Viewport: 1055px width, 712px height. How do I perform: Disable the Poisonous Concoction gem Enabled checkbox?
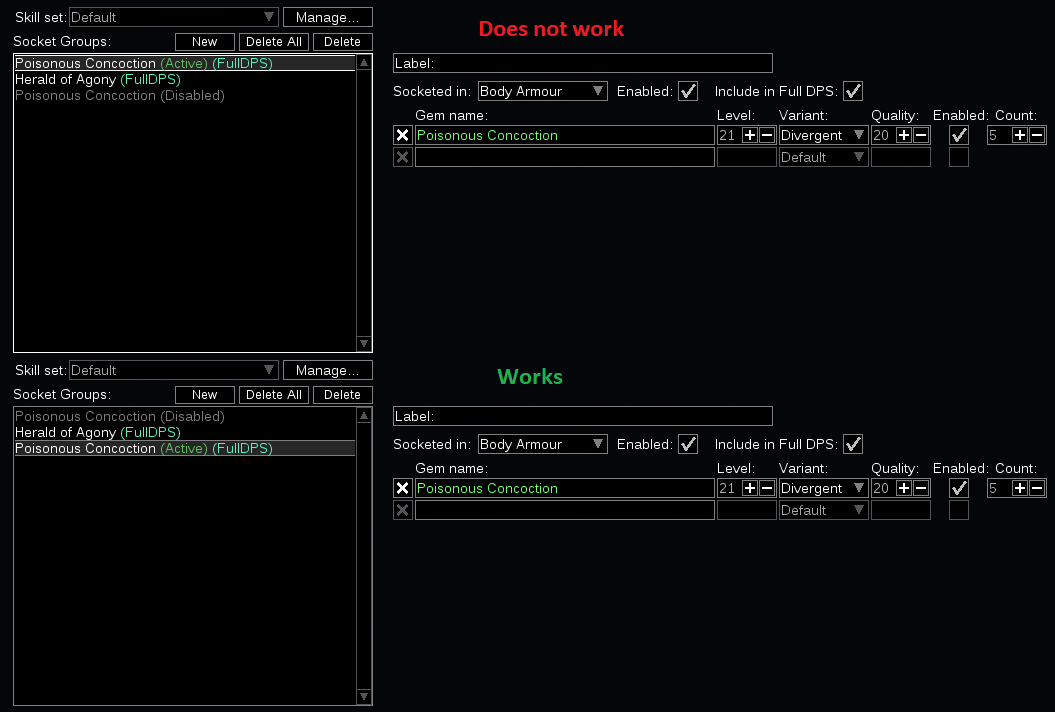pyautogui.click(x=959, y=135)
